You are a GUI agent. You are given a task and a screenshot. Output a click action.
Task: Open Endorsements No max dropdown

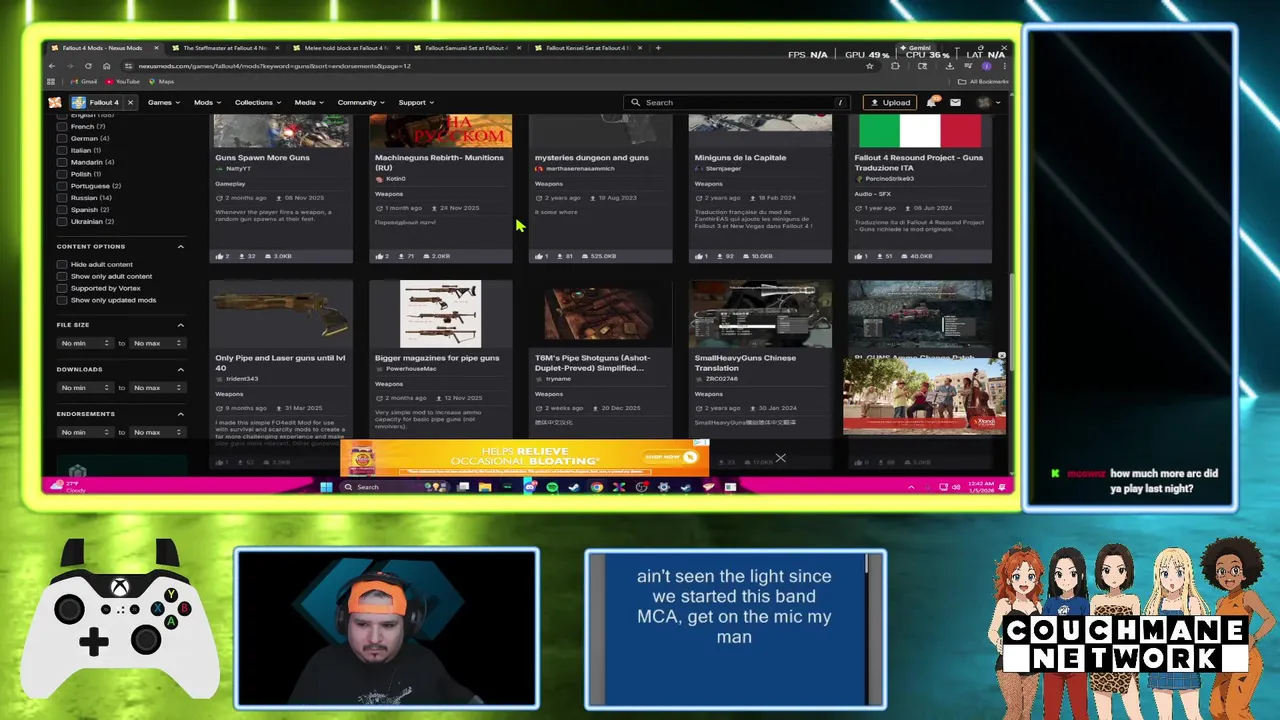point(158,432)
